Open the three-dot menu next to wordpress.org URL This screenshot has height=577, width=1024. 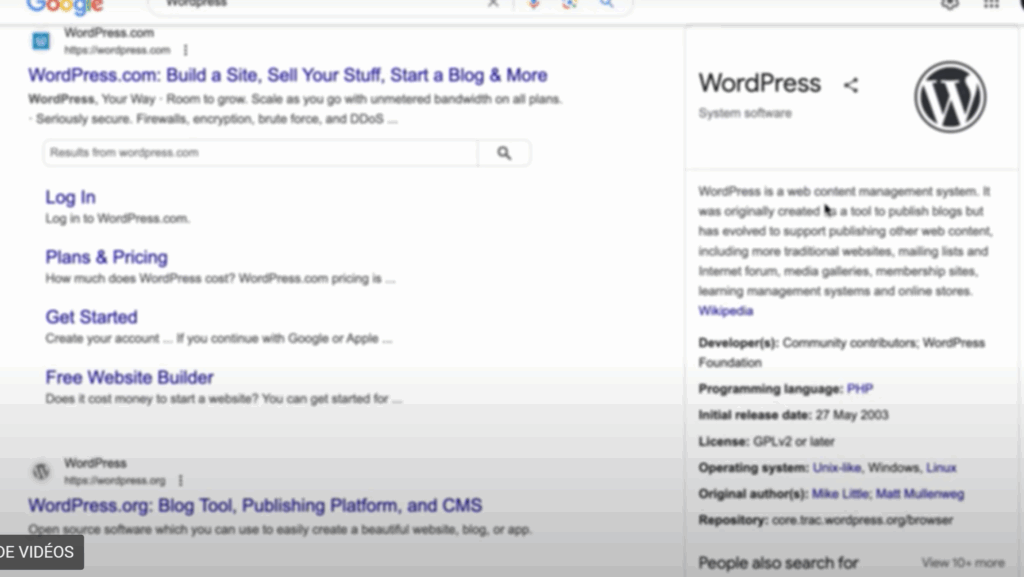coord(181,480)
